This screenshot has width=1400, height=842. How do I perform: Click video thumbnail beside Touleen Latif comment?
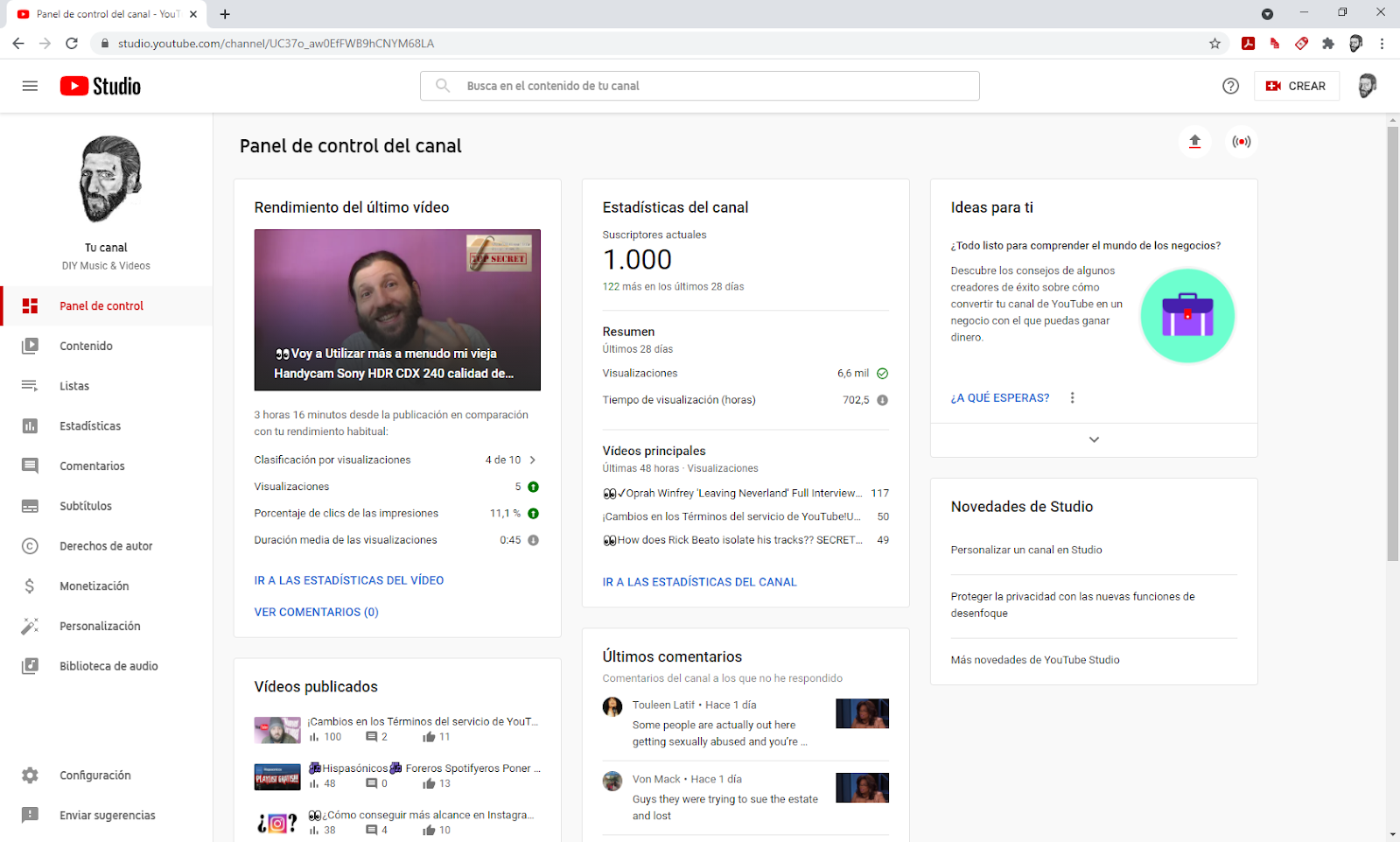[862, 713]
